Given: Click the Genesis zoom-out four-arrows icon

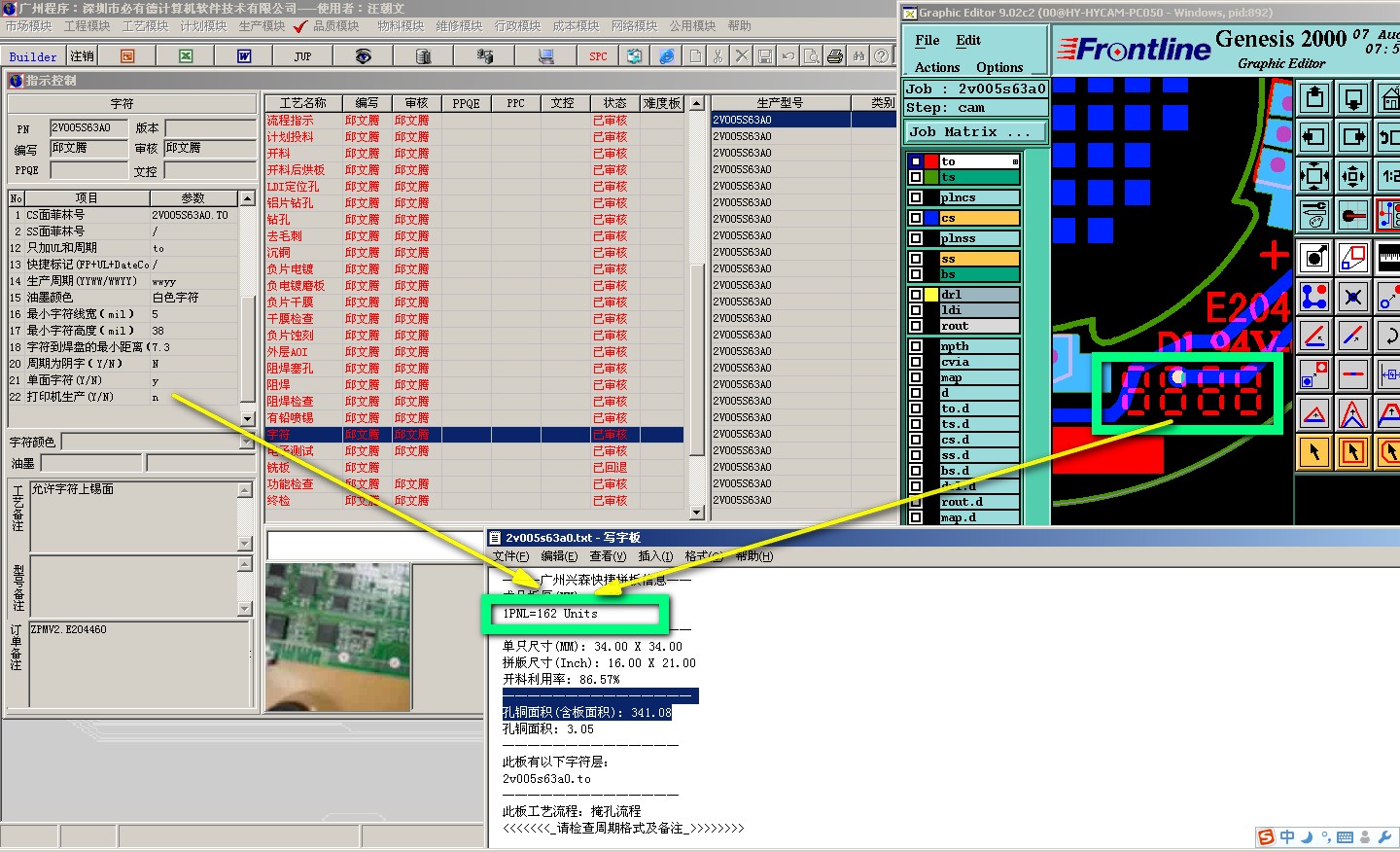Looking at the screenshot, I should pos(1315,176).
